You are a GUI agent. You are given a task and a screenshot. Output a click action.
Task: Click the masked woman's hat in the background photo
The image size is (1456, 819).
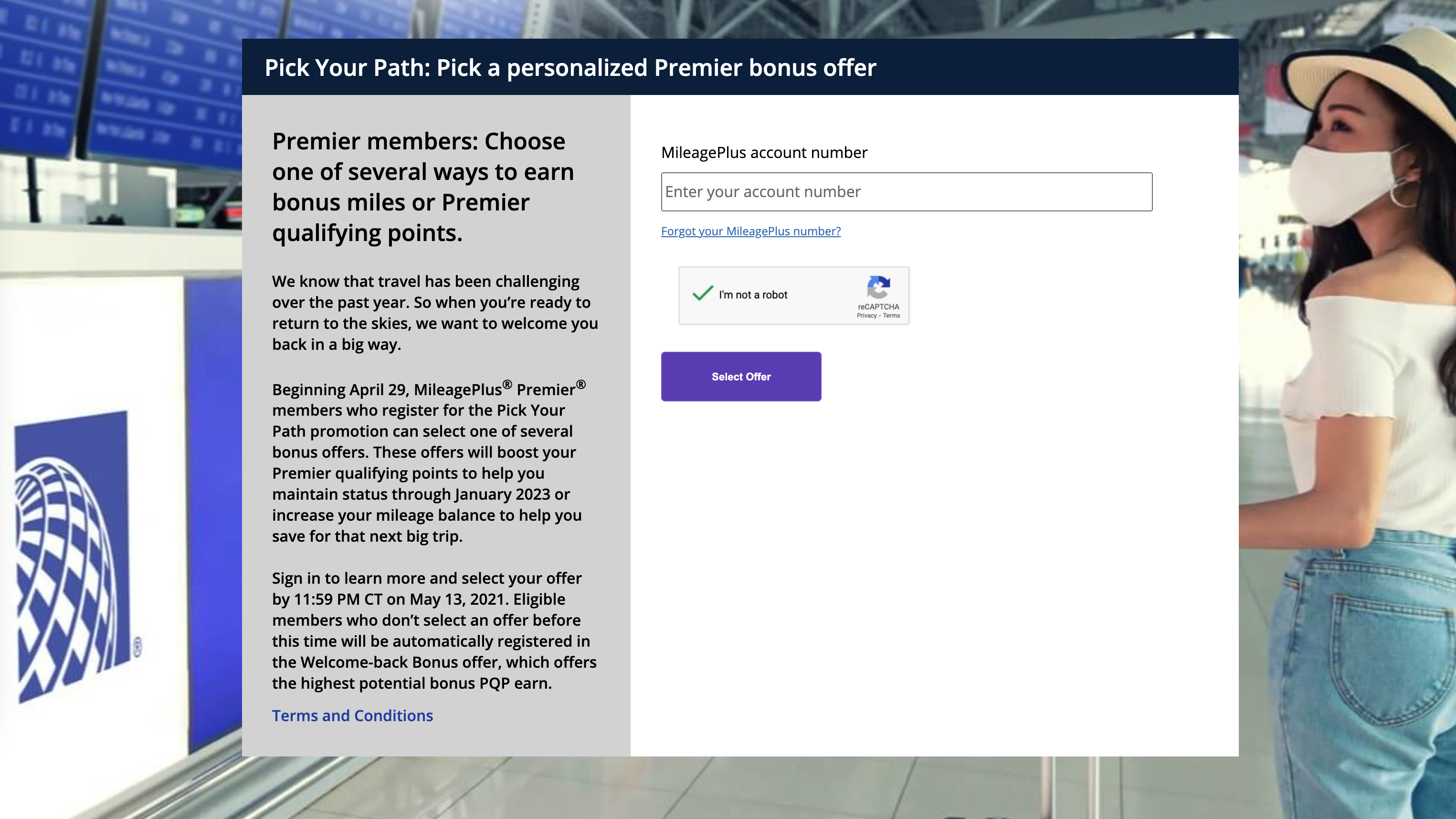tap(1368, 68)
